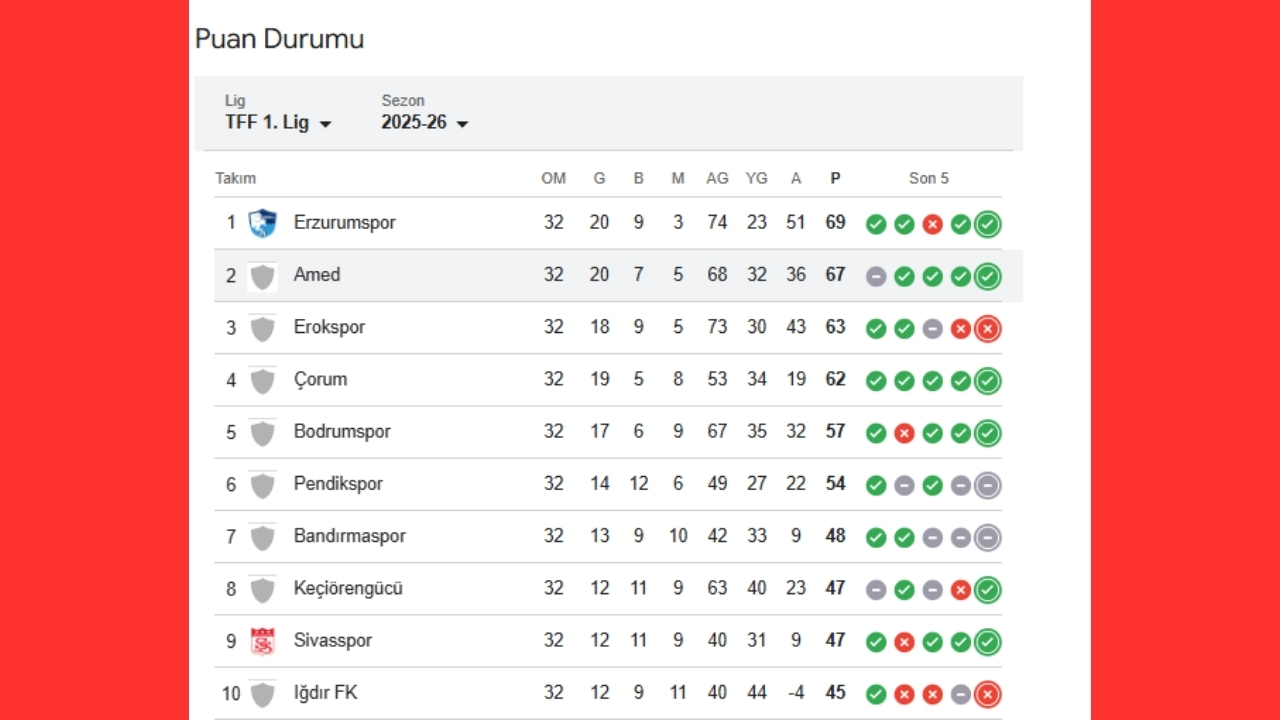The width and height of the screenshot is (1280, 720).
Task: Click the P points column header
Action: click(x=835, y=178)
